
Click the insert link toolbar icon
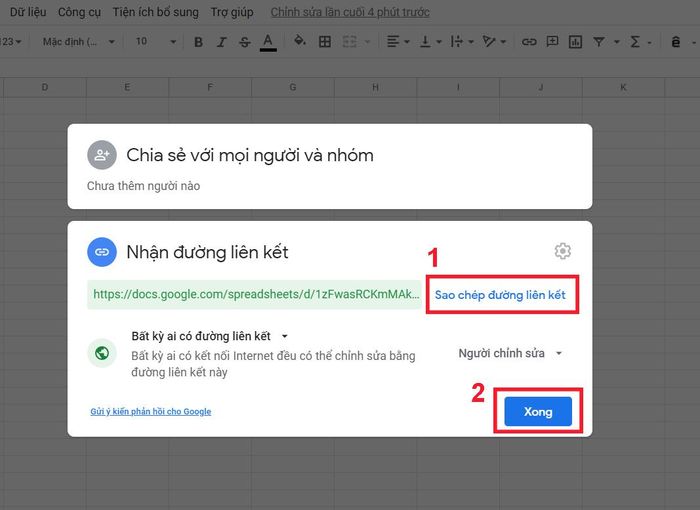528,42
